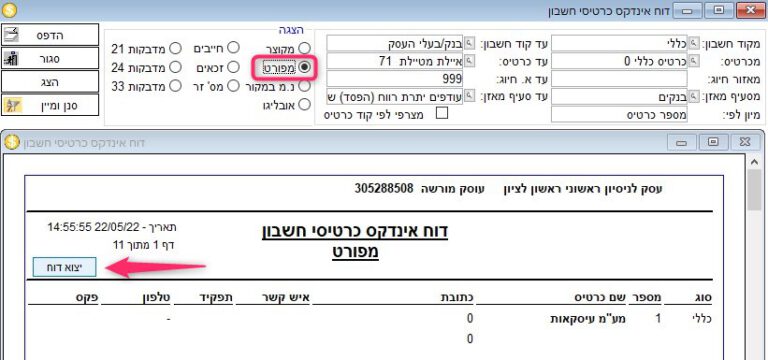This screenshot has width=768, height=360.
Task: Click the exit icon on סגור button
Action: 11,59
